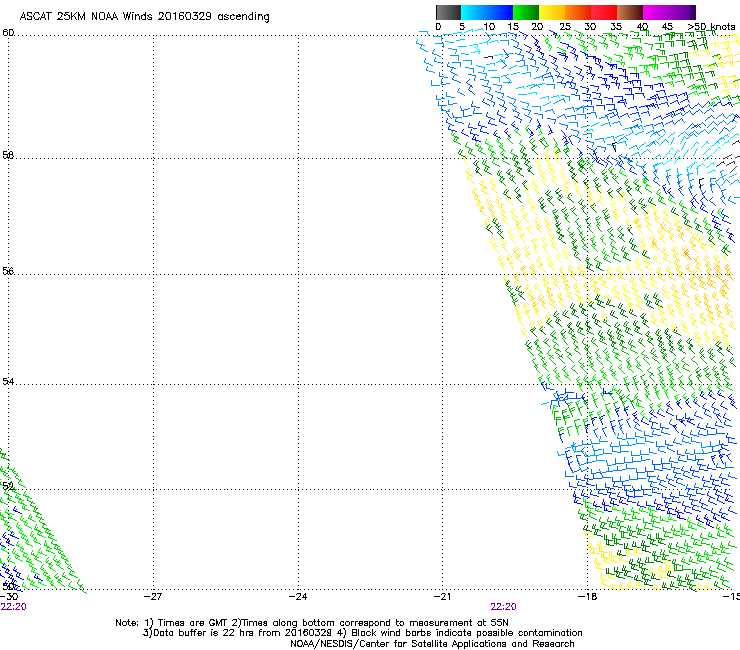
Task: Click the longitude label '-24'
Action: tap(298, 597)
